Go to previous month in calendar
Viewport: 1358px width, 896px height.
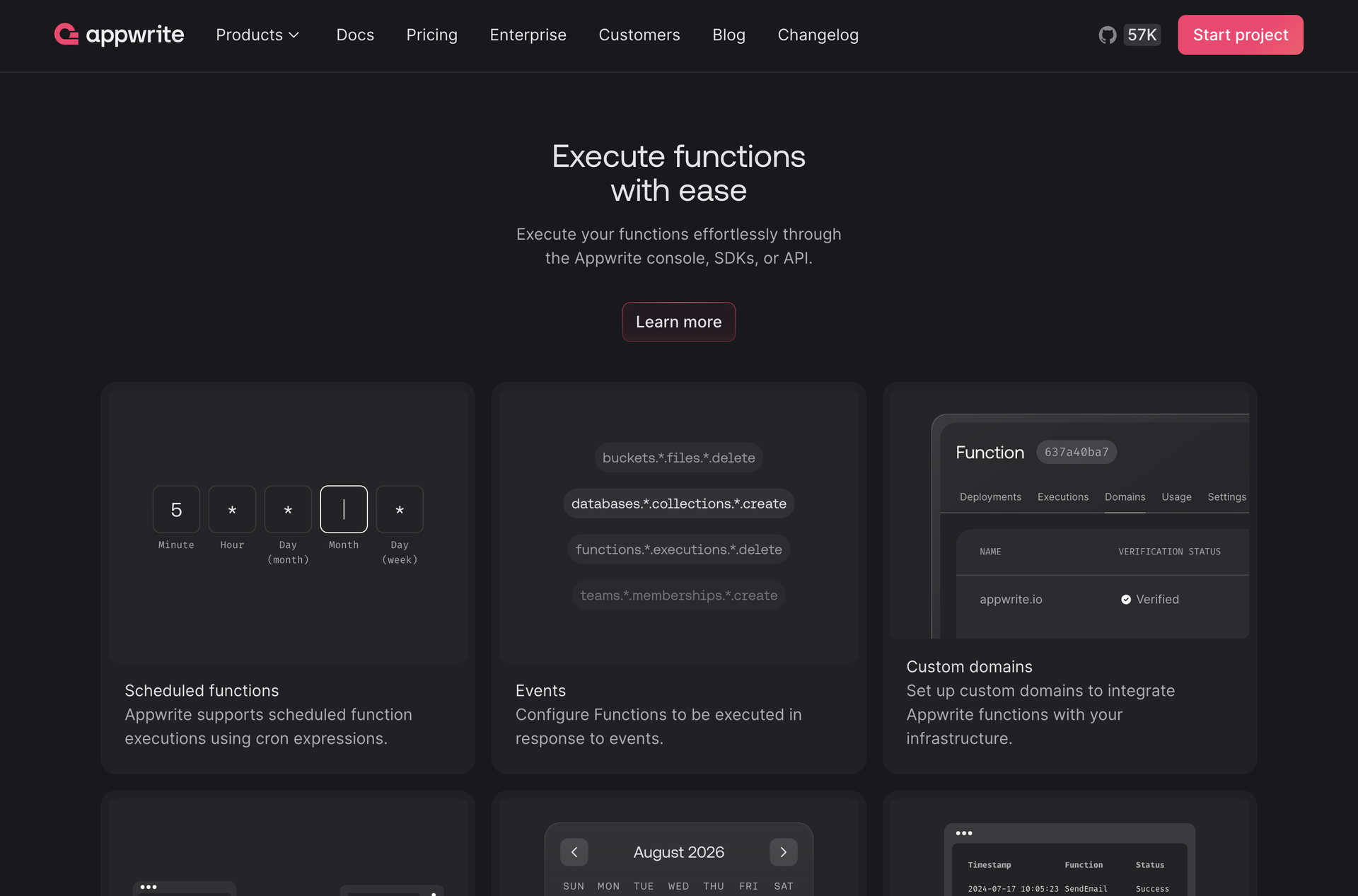click(574, 852)
